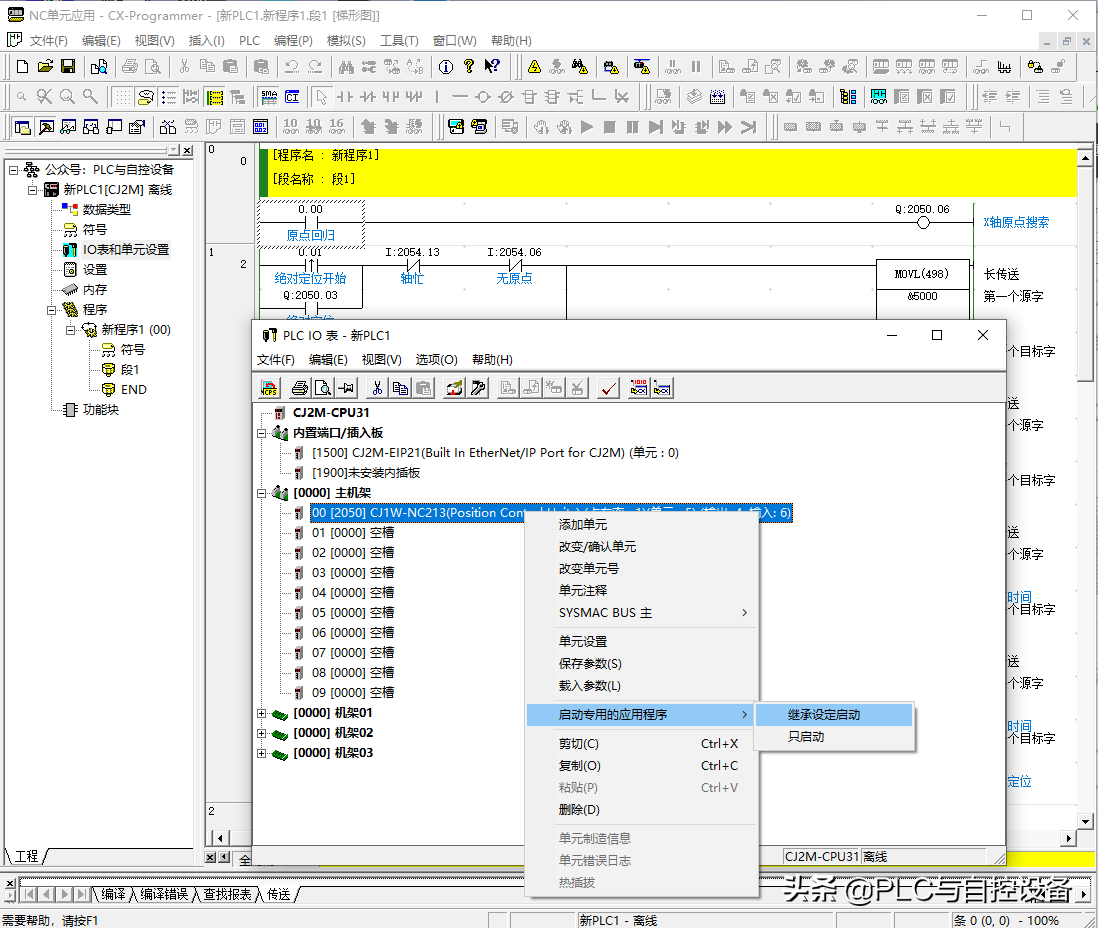Click the printer icon in PLC IO table toolbar
This screenshot has width=1098, height=928.
(299, 389)
